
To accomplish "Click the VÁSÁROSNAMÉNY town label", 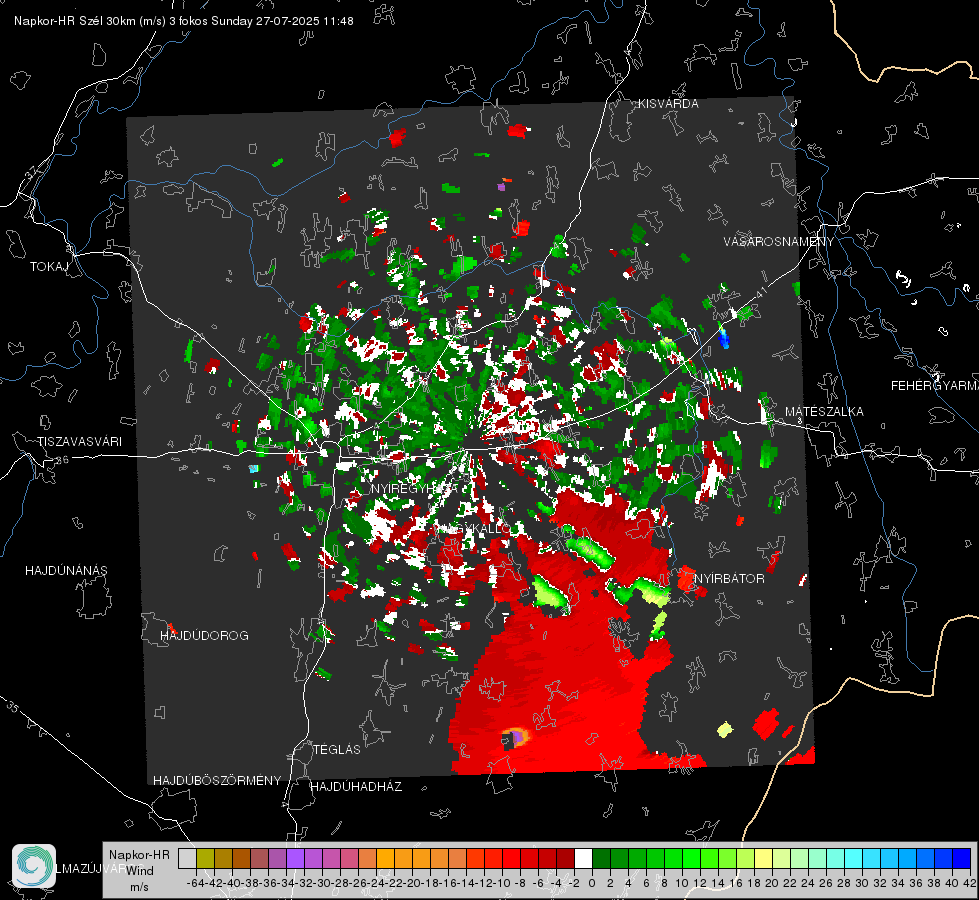I will click(x=779, y=242).
